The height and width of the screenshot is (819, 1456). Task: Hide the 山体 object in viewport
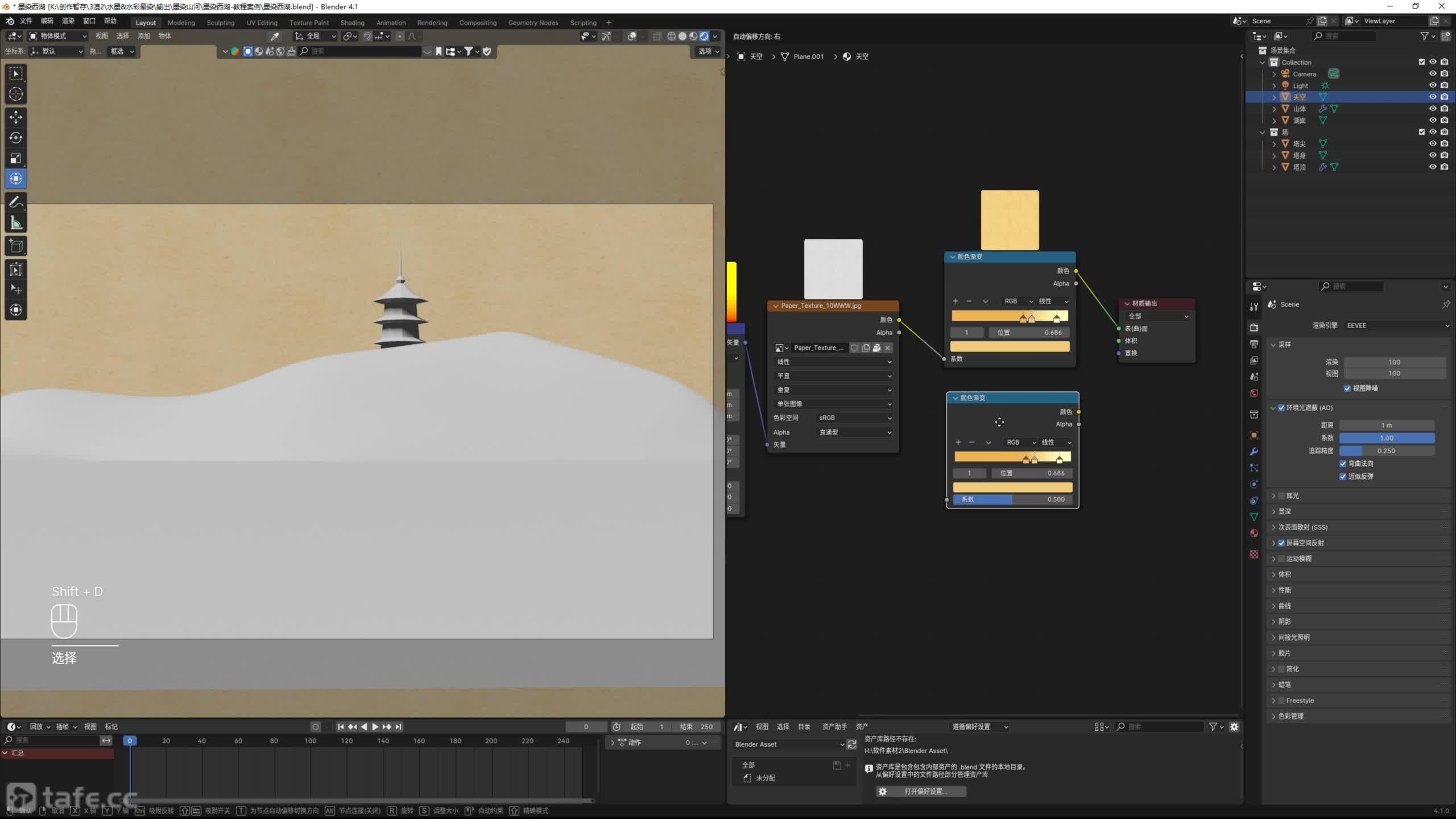point(1433,109)
